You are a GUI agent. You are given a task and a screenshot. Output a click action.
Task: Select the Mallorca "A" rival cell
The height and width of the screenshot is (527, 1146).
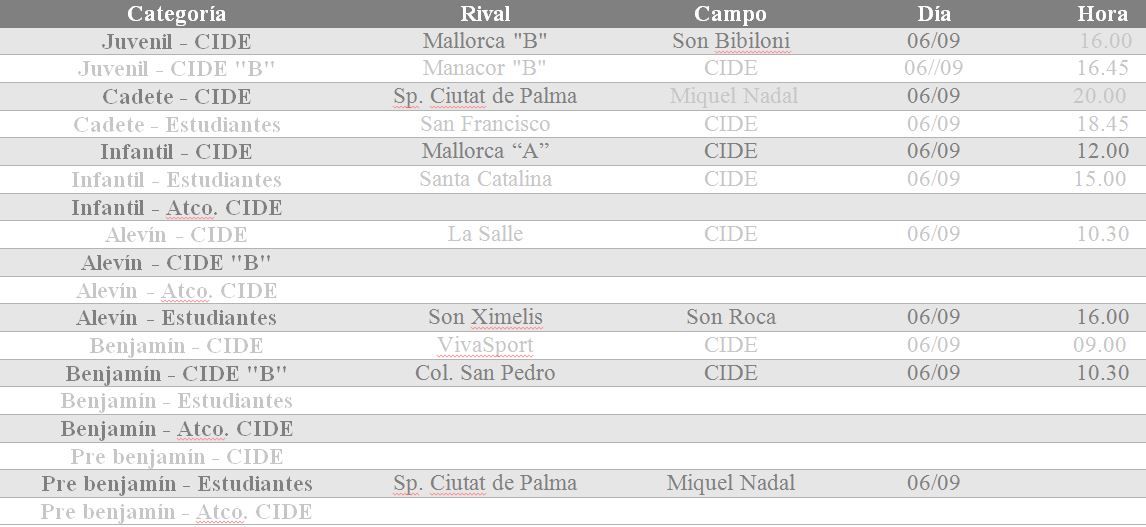coord(485,152)
